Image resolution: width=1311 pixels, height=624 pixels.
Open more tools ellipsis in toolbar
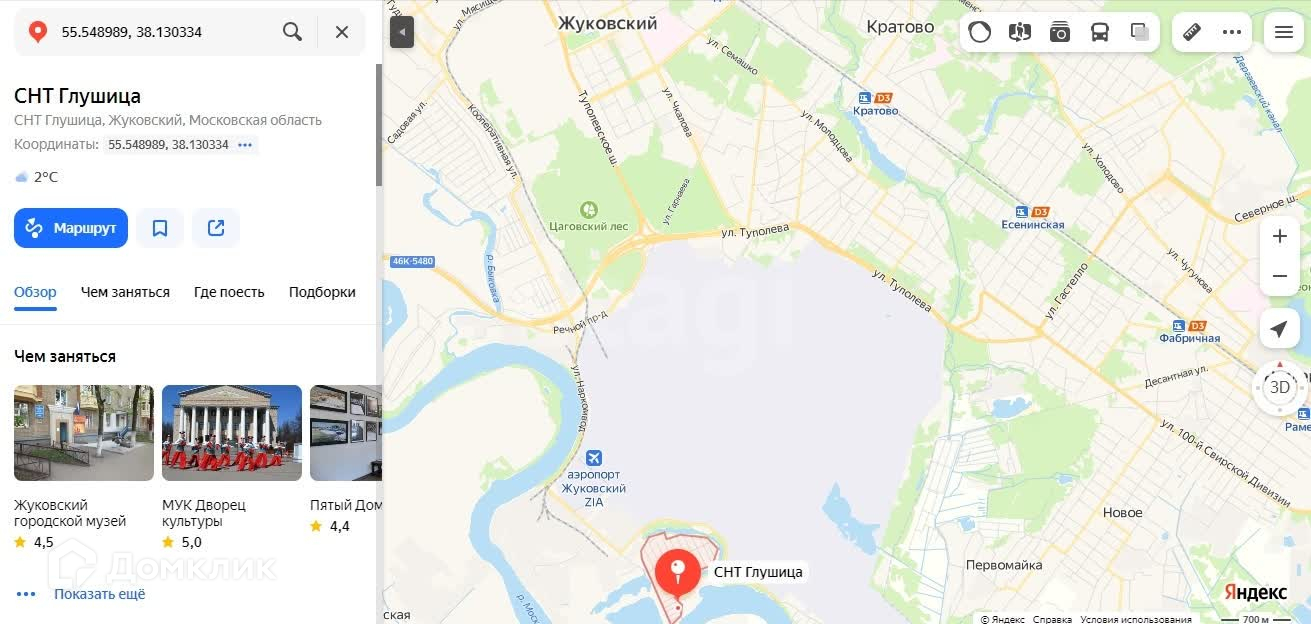(x=1232, y=32)
